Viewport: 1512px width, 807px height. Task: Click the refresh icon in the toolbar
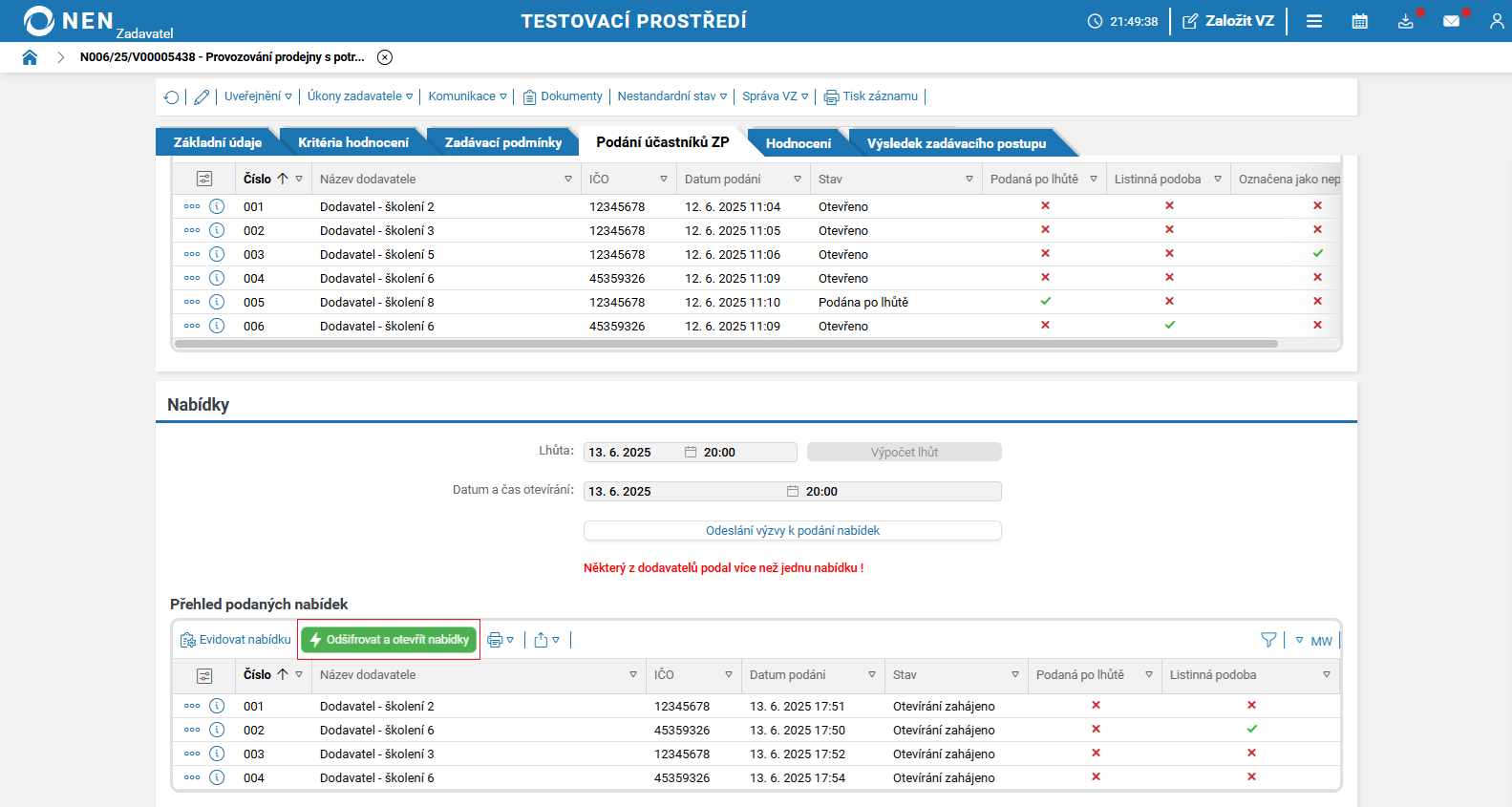pyautogui.click(x=172, y=97)
